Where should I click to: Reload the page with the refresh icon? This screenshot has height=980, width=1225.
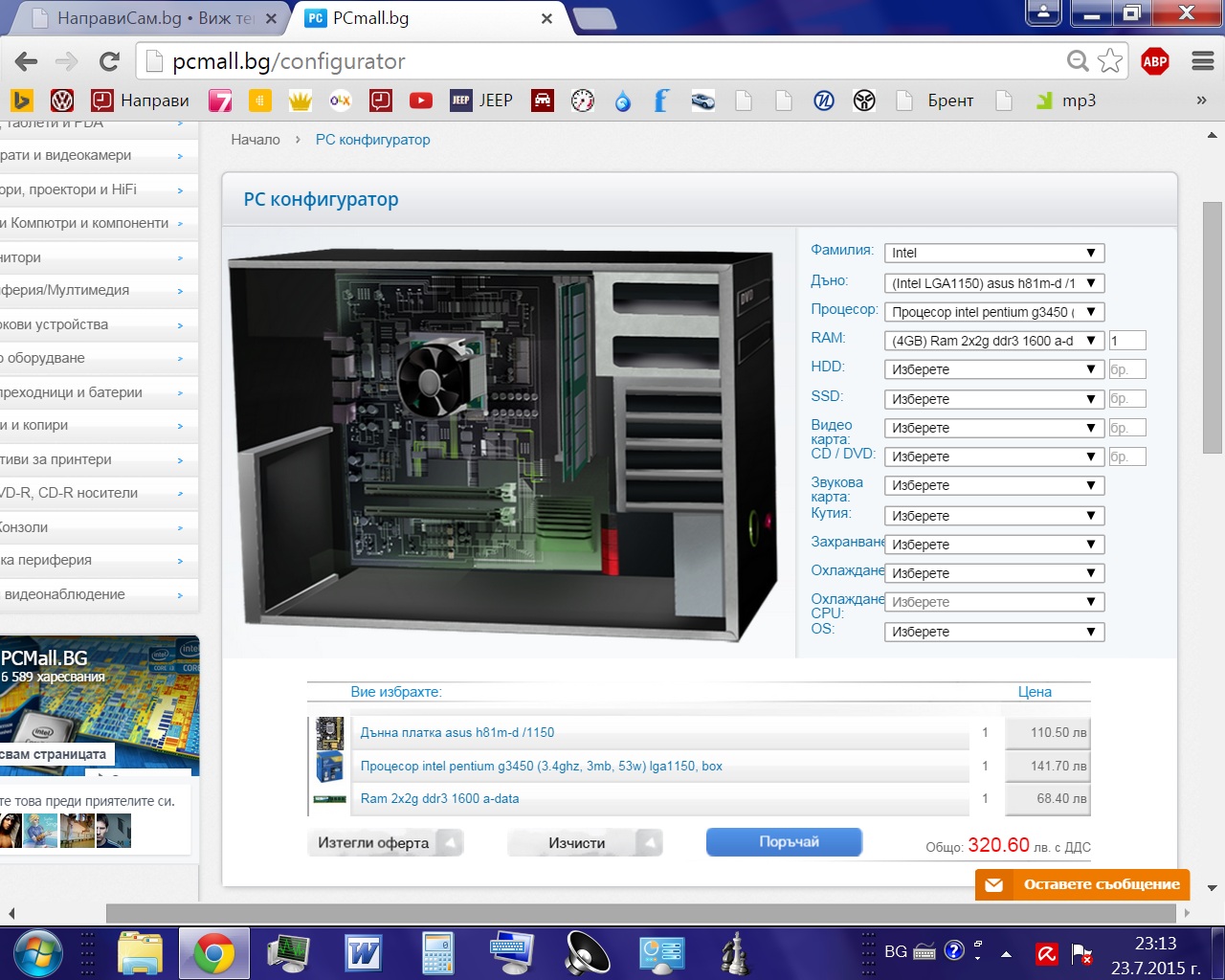pos(109,62)
